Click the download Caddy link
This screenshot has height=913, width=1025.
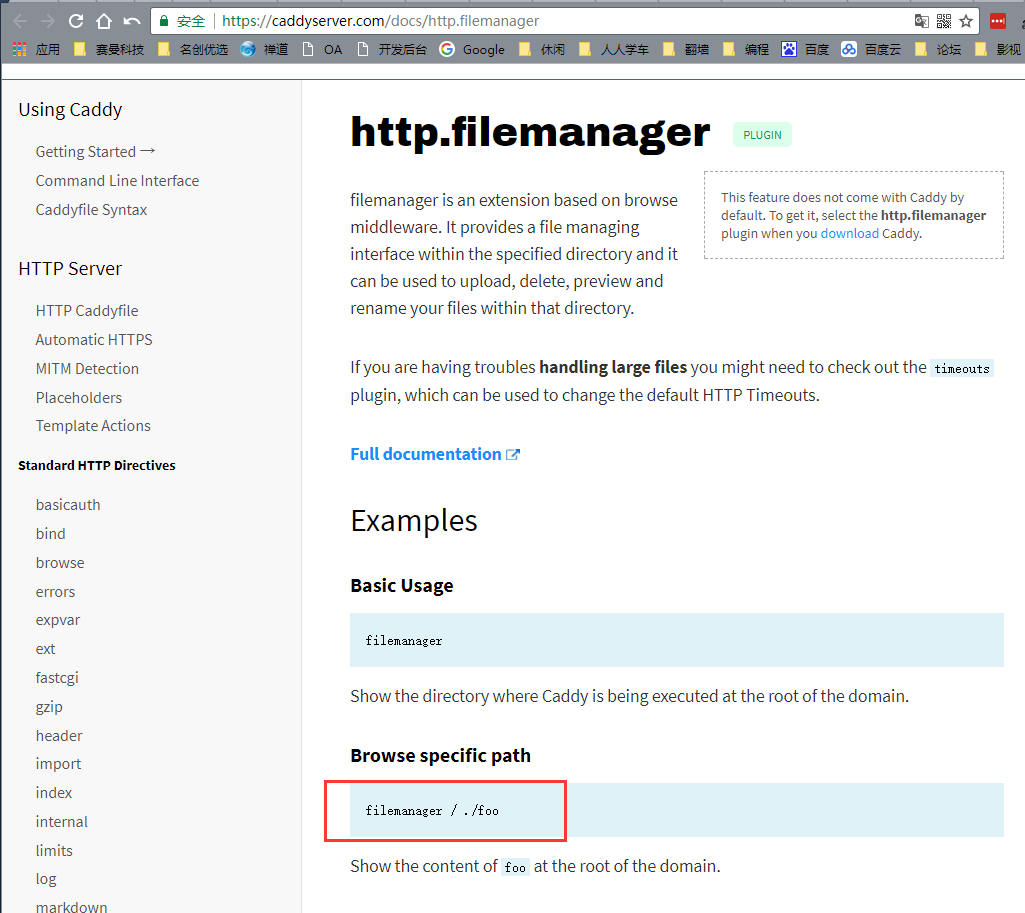click(848, 233)
